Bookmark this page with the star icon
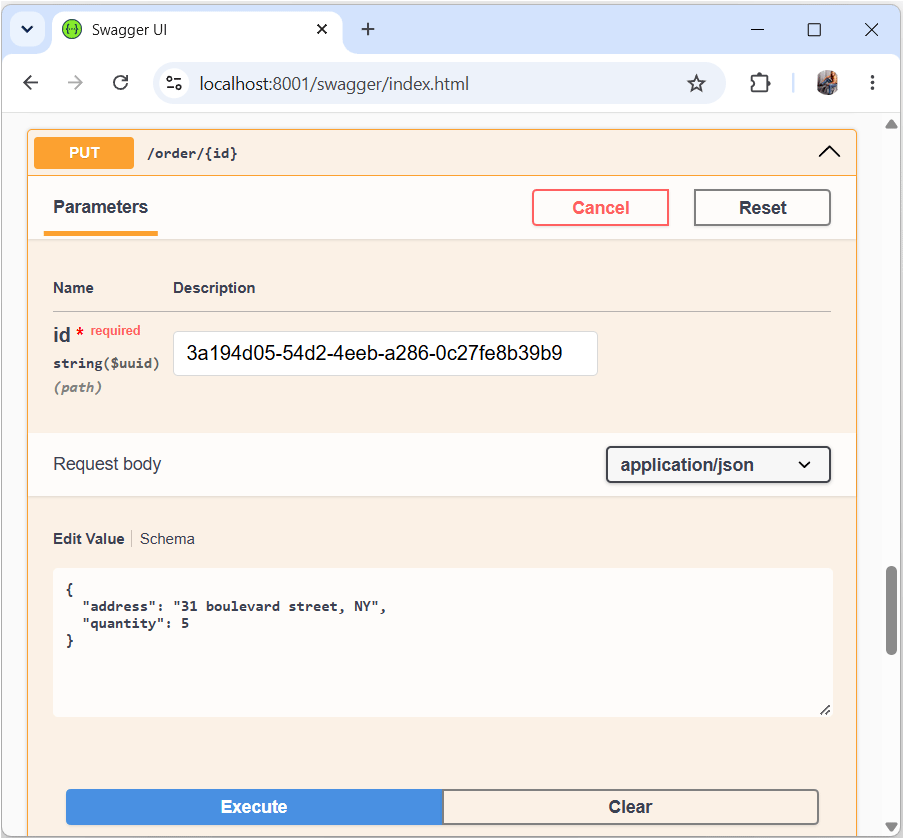Viewport: 903px width, 838px height. tap(696, 84)
